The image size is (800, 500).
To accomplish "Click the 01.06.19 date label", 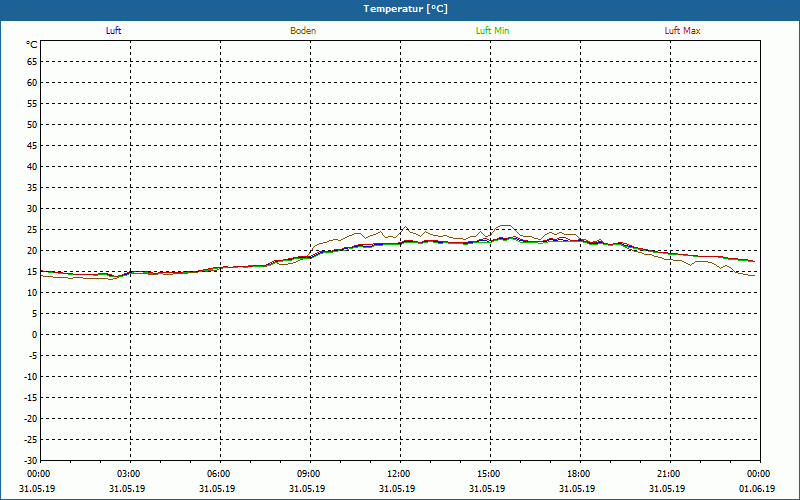I will [x=757, y=489].
